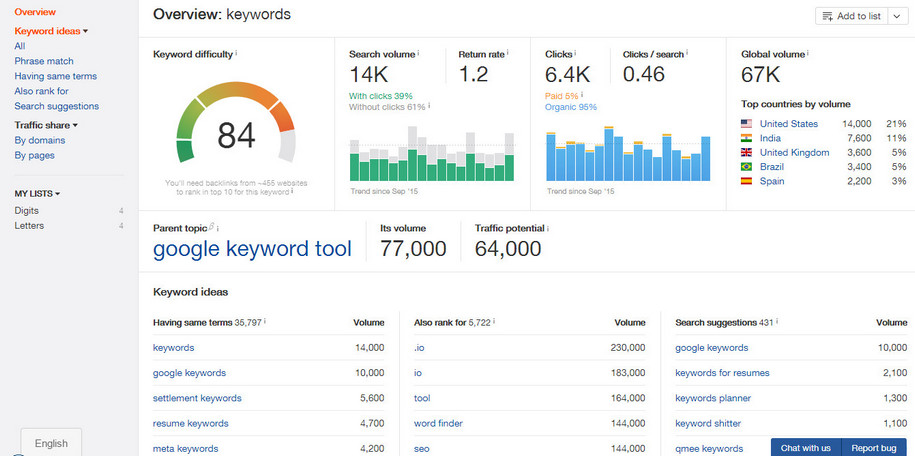The image size is (915, 456).
Task: Click the Clicks info icon
Action: [x=575, y=53]
